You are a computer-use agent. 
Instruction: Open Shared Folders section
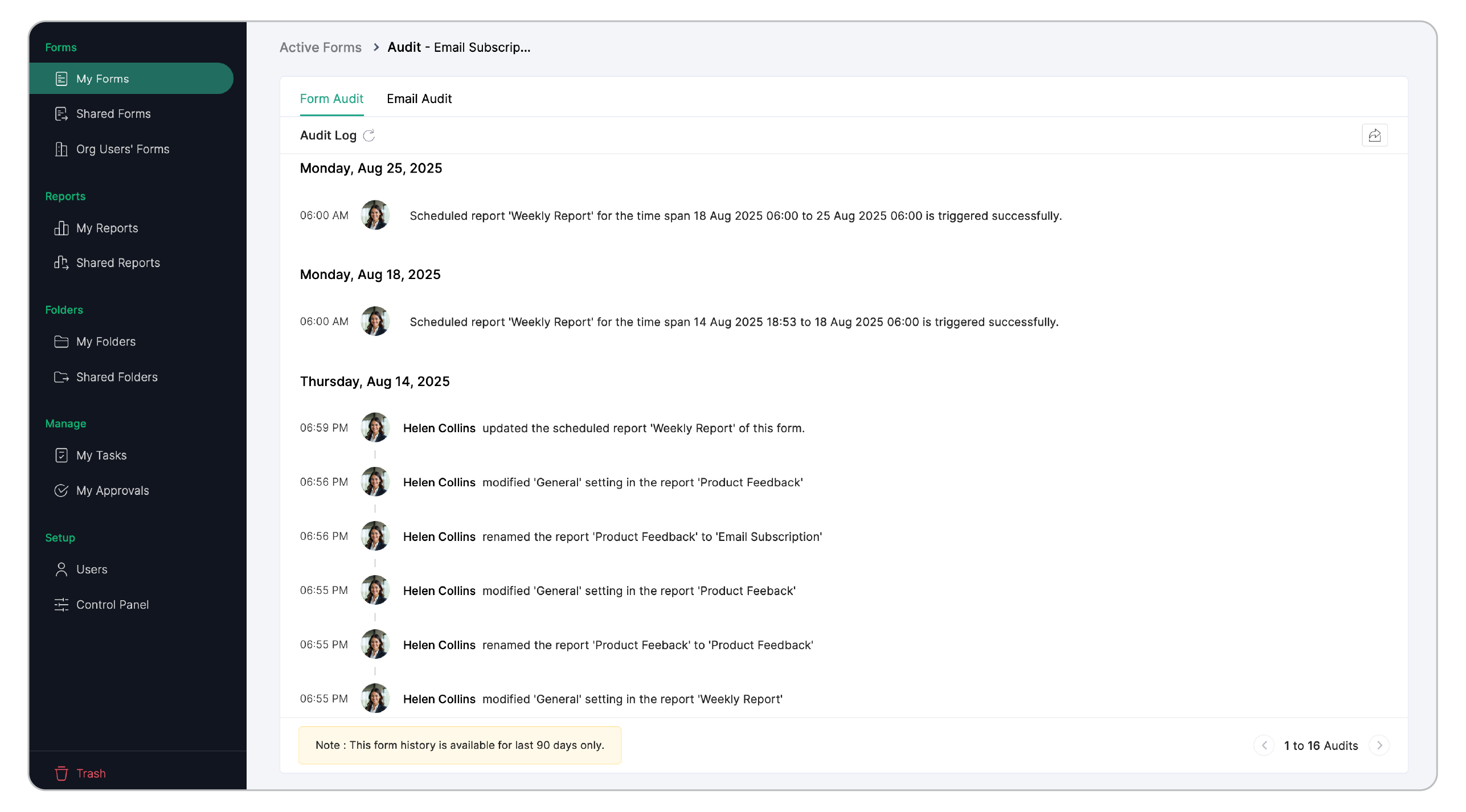(116, 377)
